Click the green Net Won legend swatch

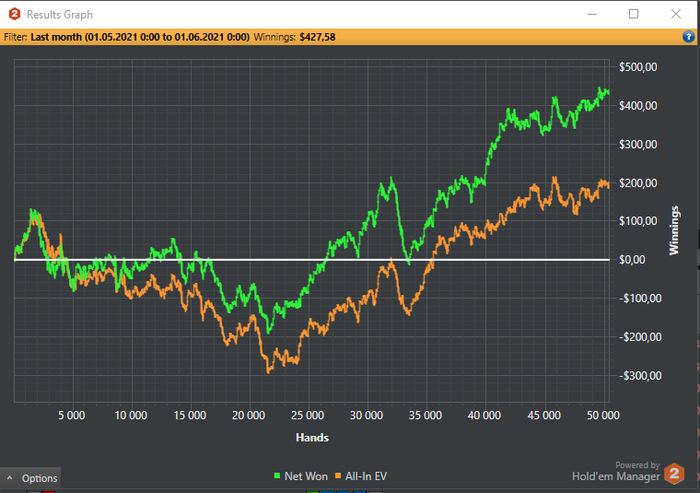coord(277,476)
